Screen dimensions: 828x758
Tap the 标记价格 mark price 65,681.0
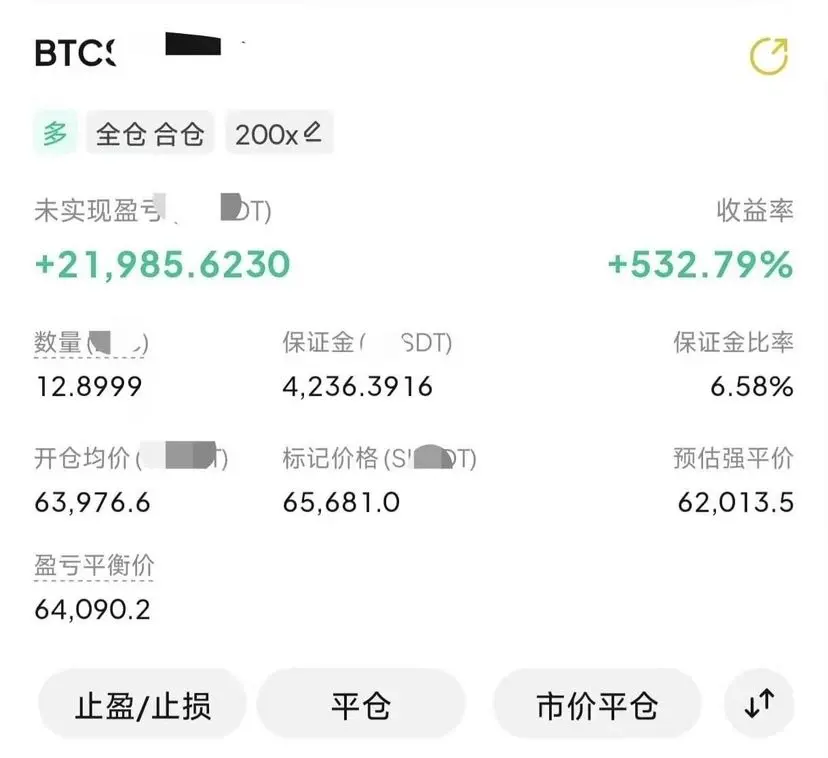341,502
